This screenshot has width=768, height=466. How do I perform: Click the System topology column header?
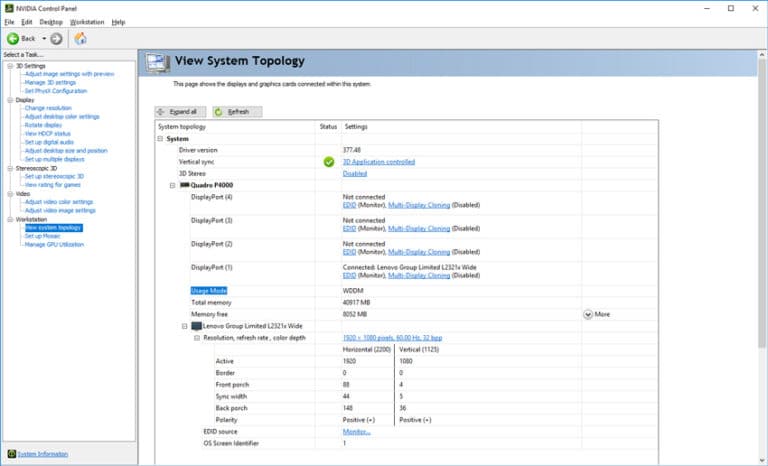point(182,126)
